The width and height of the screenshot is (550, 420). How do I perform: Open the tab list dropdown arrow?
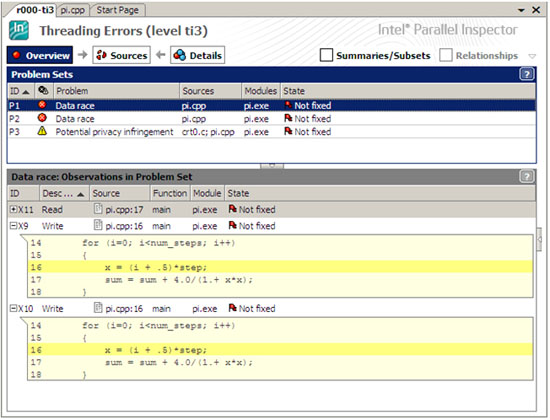click(522, 10)
